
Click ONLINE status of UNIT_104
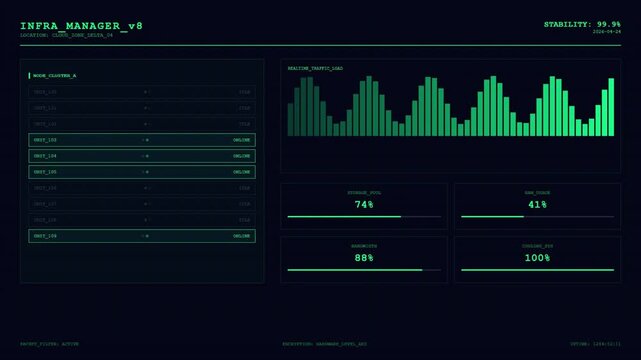click(242, 156)
